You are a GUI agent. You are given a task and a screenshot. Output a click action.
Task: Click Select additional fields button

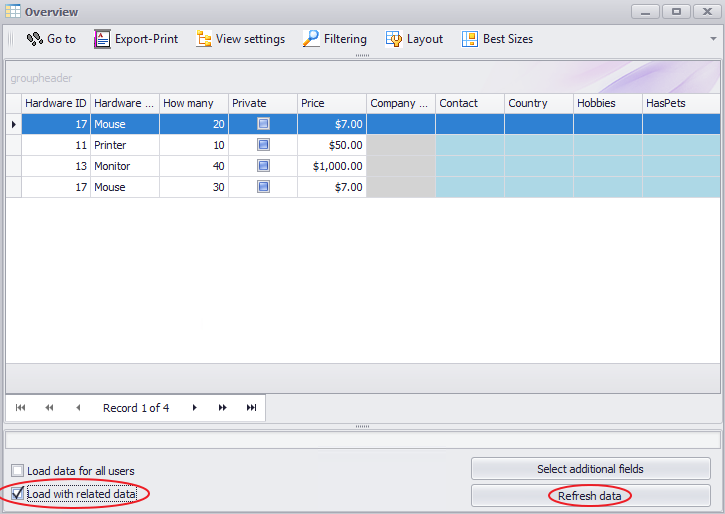pyautogui.click(x=590, y=469)
